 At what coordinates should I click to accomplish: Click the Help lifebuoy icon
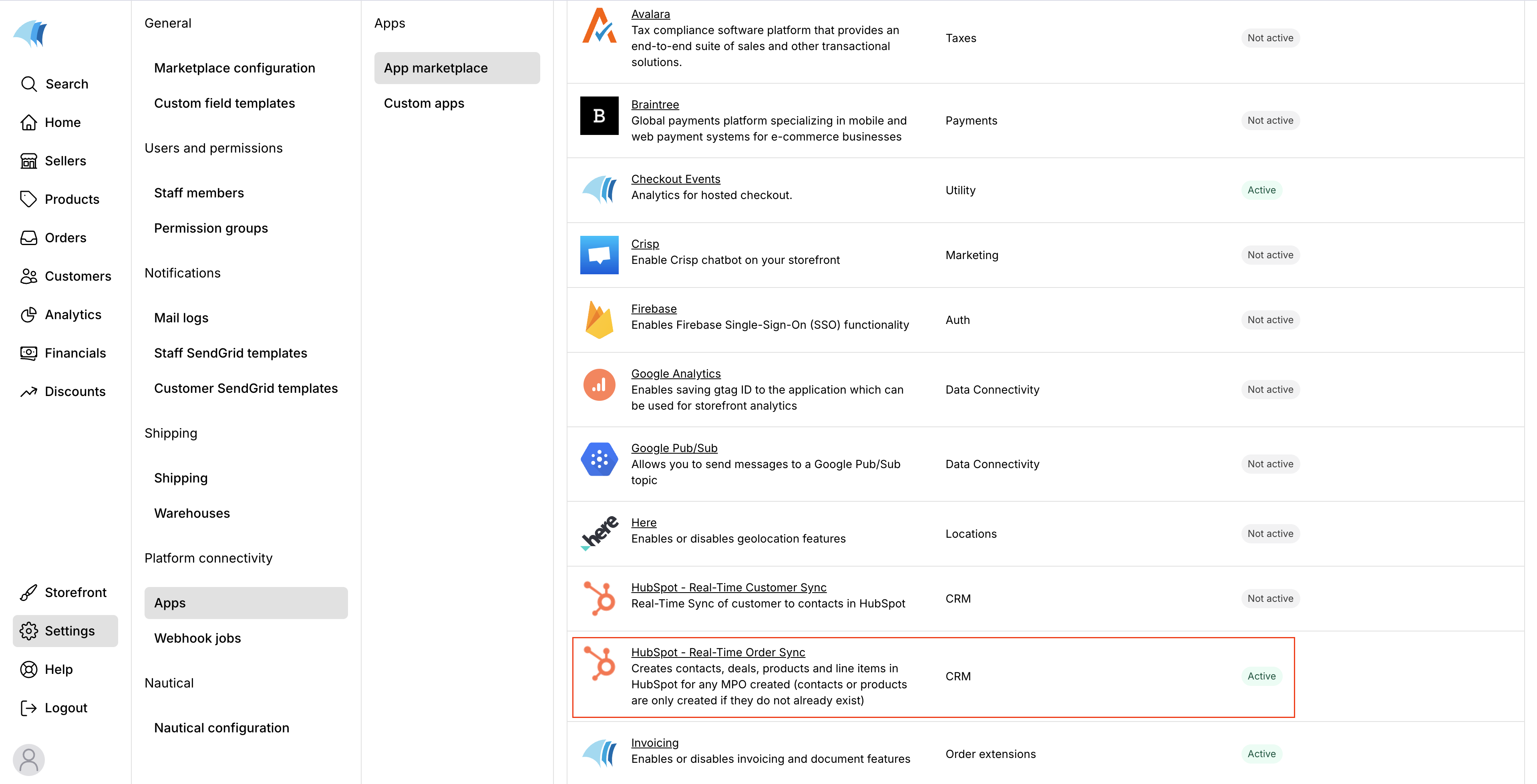29,669
